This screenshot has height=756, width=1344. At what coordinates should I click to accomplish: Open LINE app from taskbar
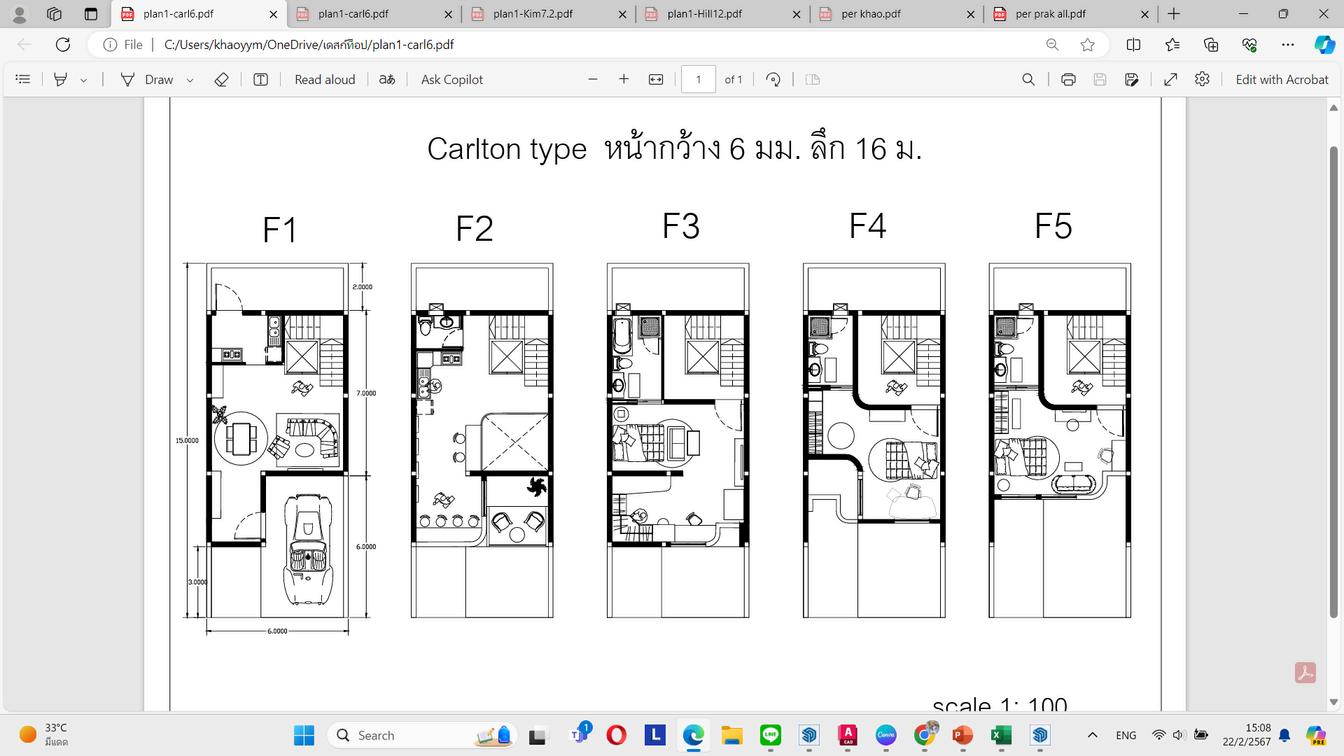[770, 736]
